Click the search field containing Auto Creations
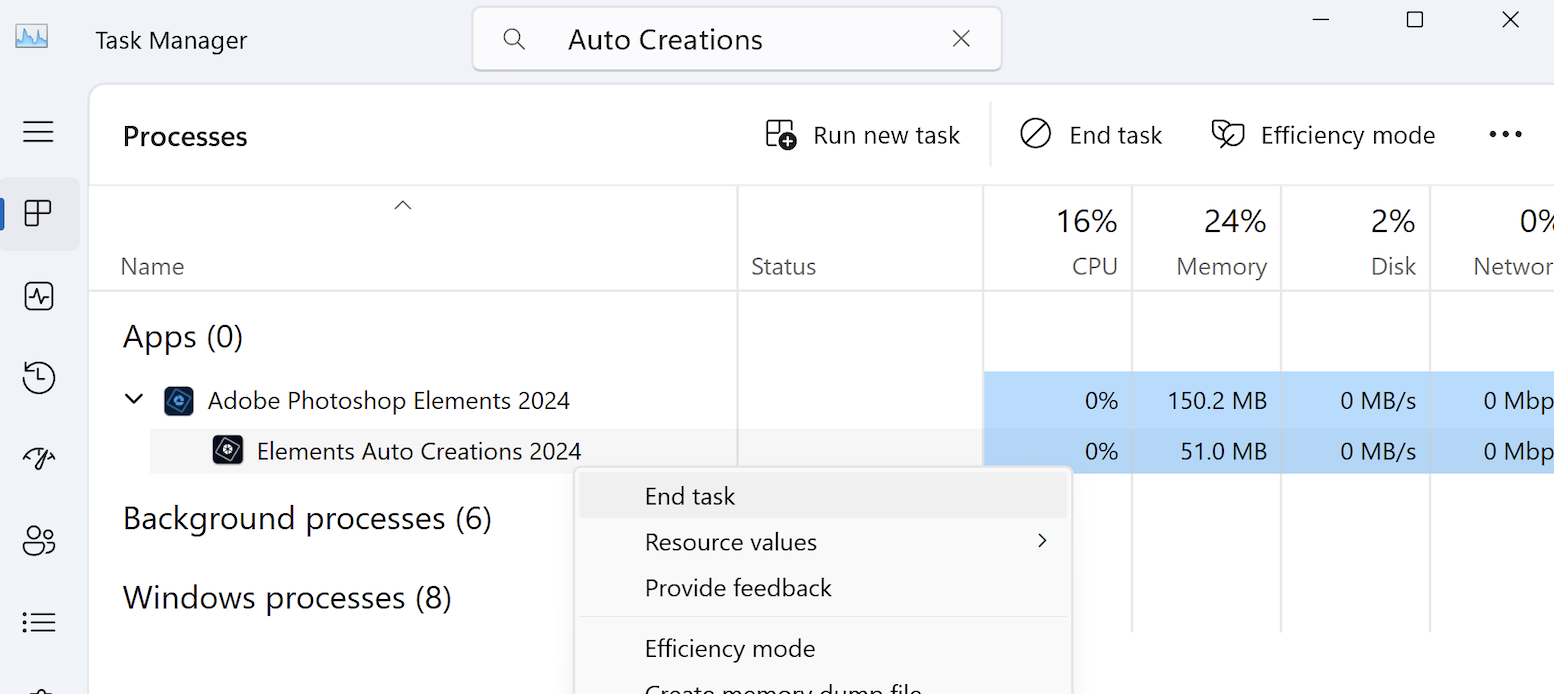Image resolution: width=1554 pixels, height=694 pixels. (700, 40)
